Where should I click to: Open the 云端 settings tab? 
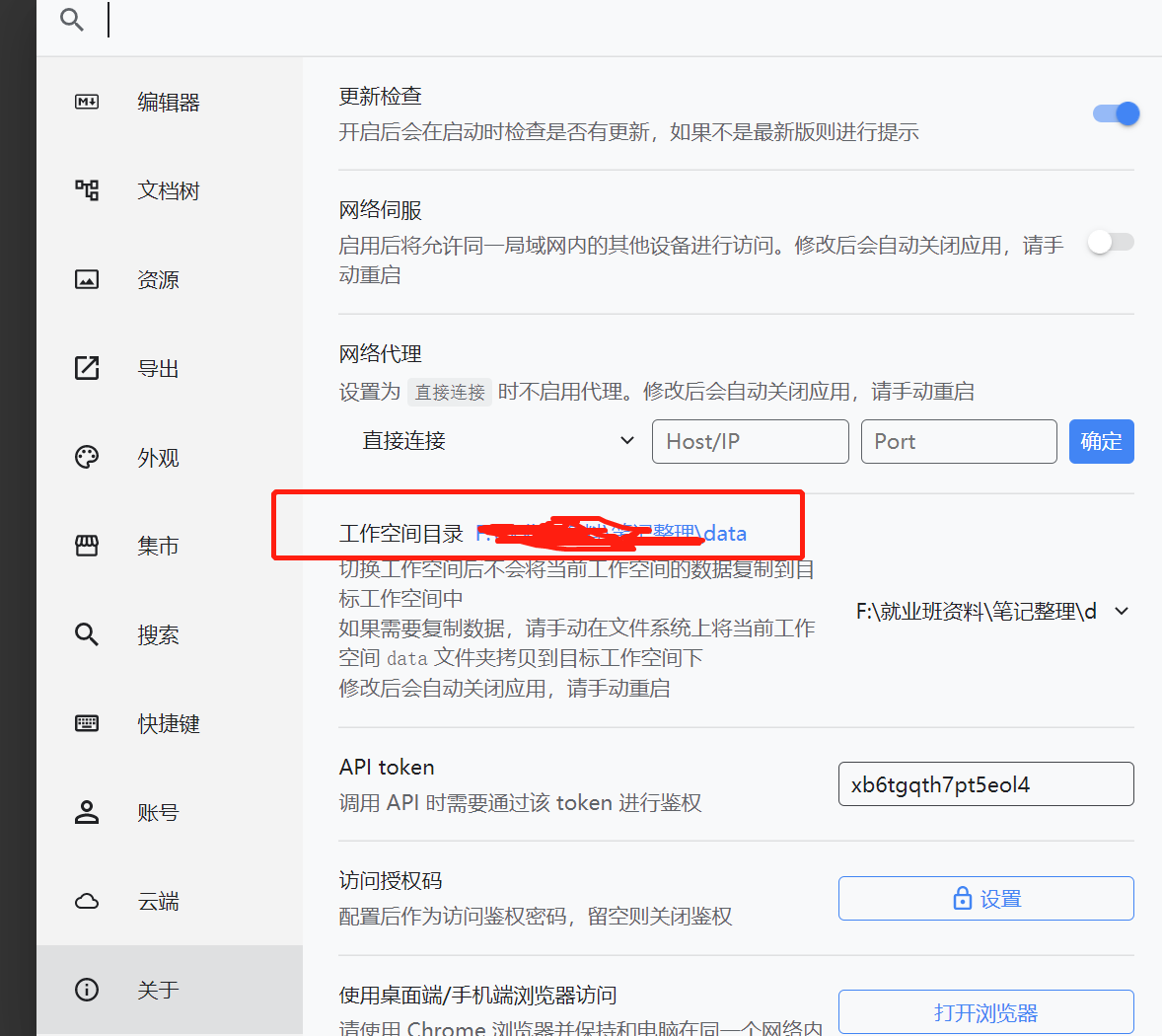170,901
